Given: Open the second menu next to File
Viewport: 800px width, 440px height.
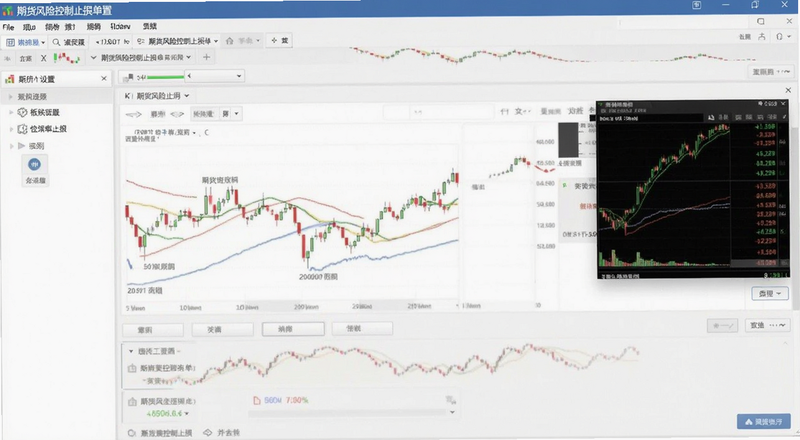Looking at the screenshot, I should pos(29,27).
